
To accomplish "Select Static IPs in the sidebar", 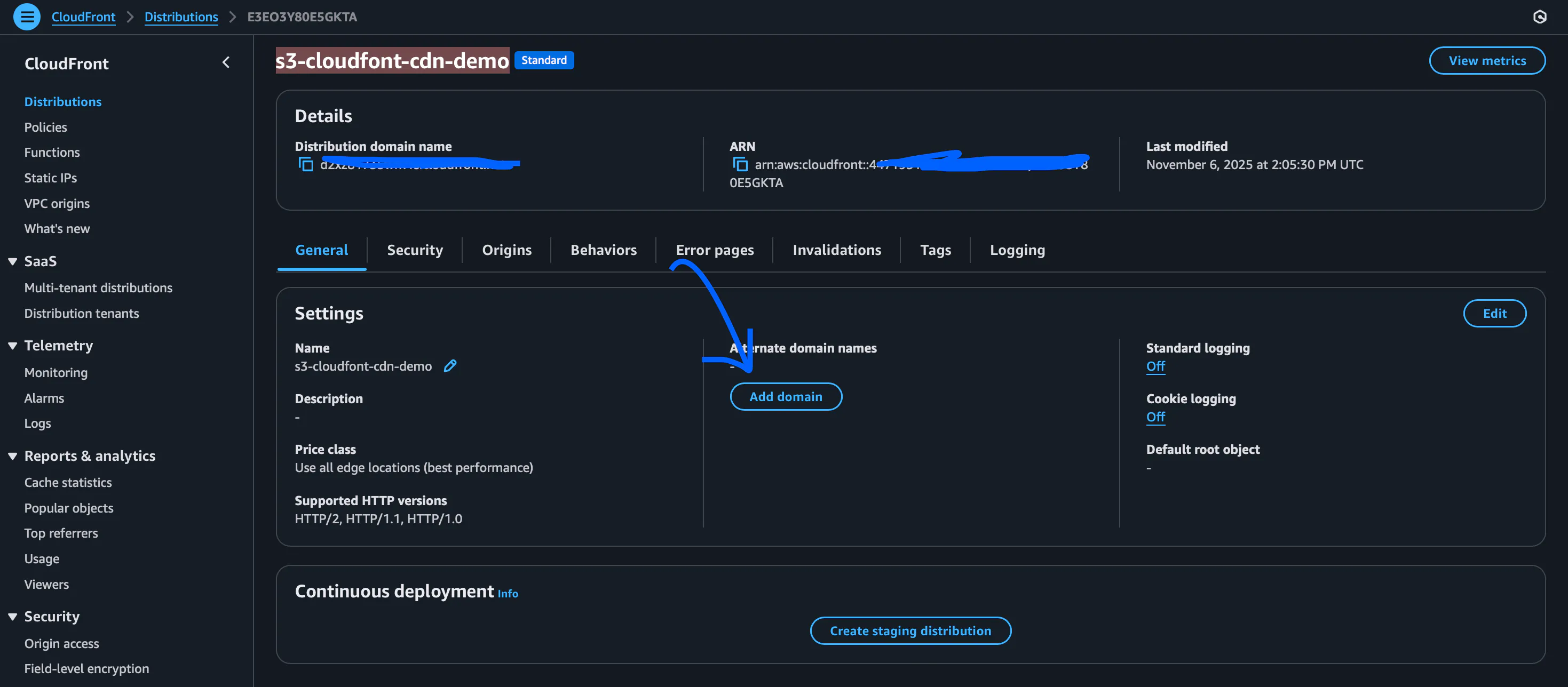I will (51, 178).
